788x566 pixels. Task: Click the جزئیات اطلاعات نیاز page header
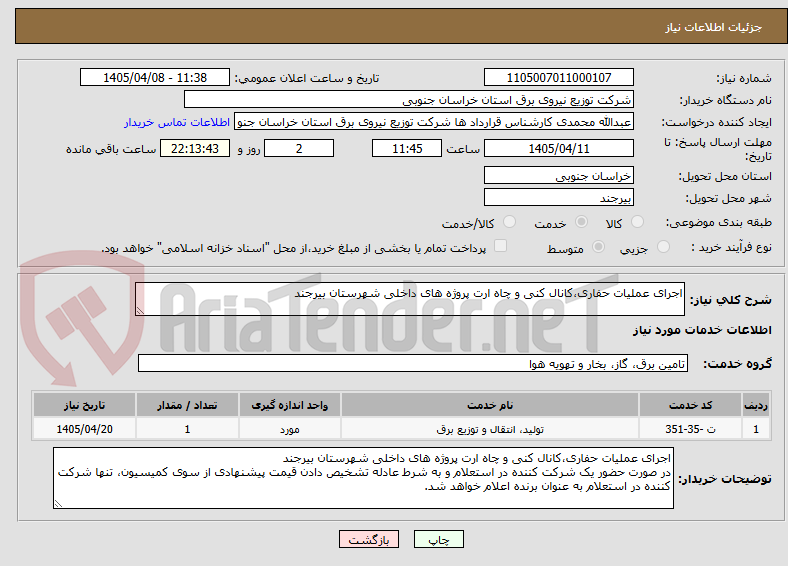coord(714,27)
